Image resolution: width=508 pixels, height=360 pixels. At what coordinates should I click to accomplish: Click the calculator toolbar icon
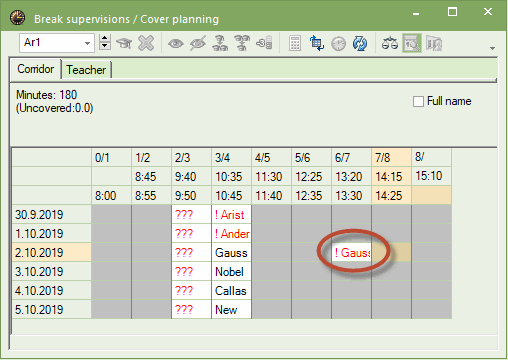[x=295, y=44]
